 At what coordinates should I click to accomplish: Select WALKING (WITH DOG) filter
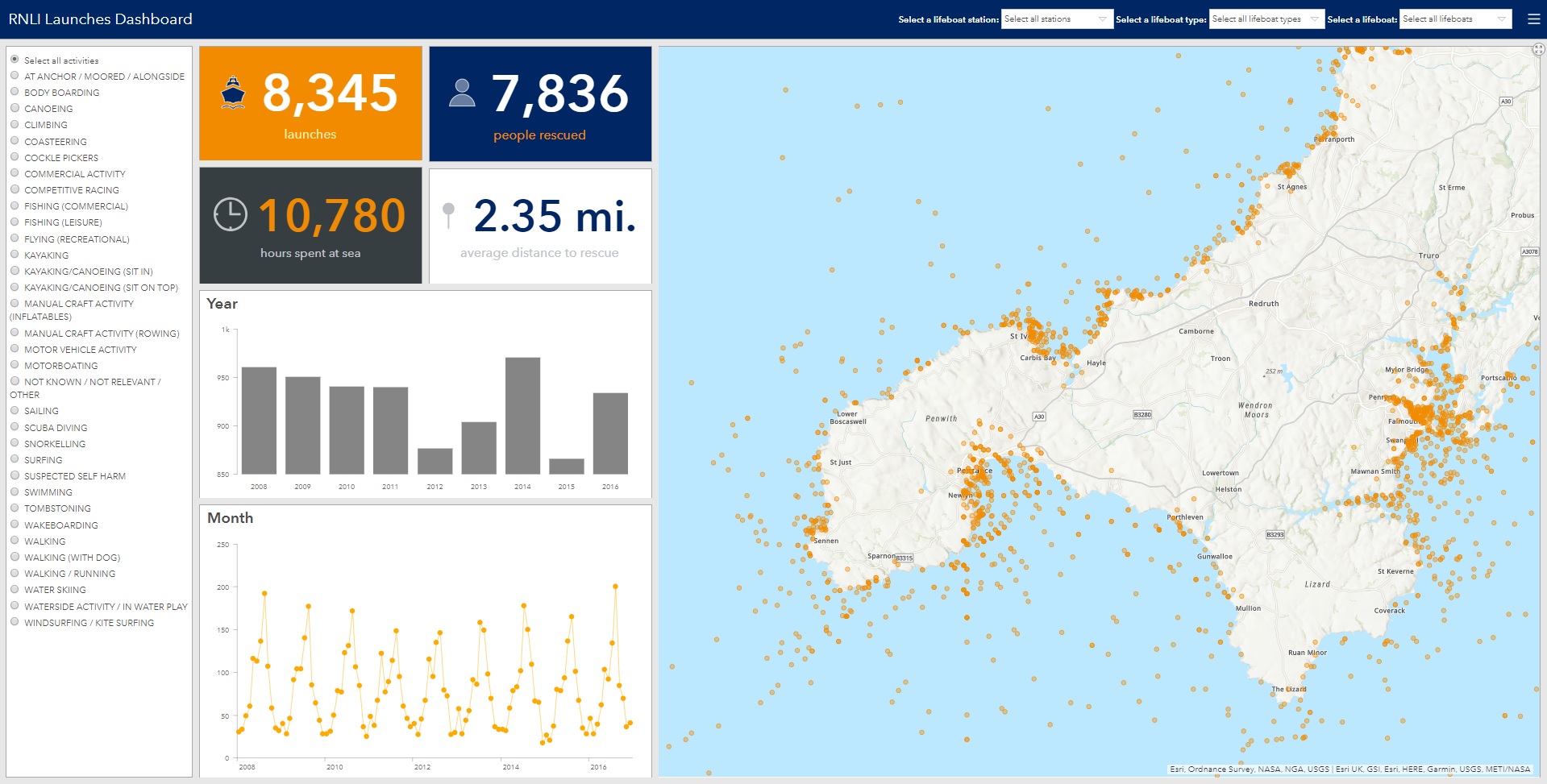[x=15, y=557]
